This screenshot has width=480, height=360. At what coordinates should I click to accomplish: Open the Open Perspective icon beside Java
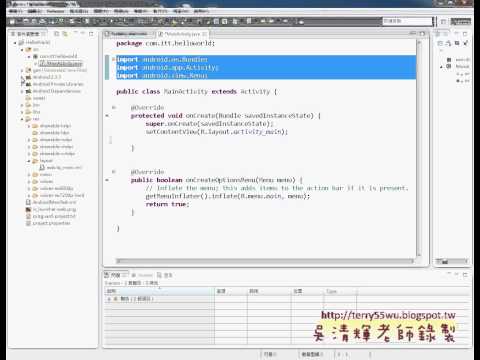point(444,21)
